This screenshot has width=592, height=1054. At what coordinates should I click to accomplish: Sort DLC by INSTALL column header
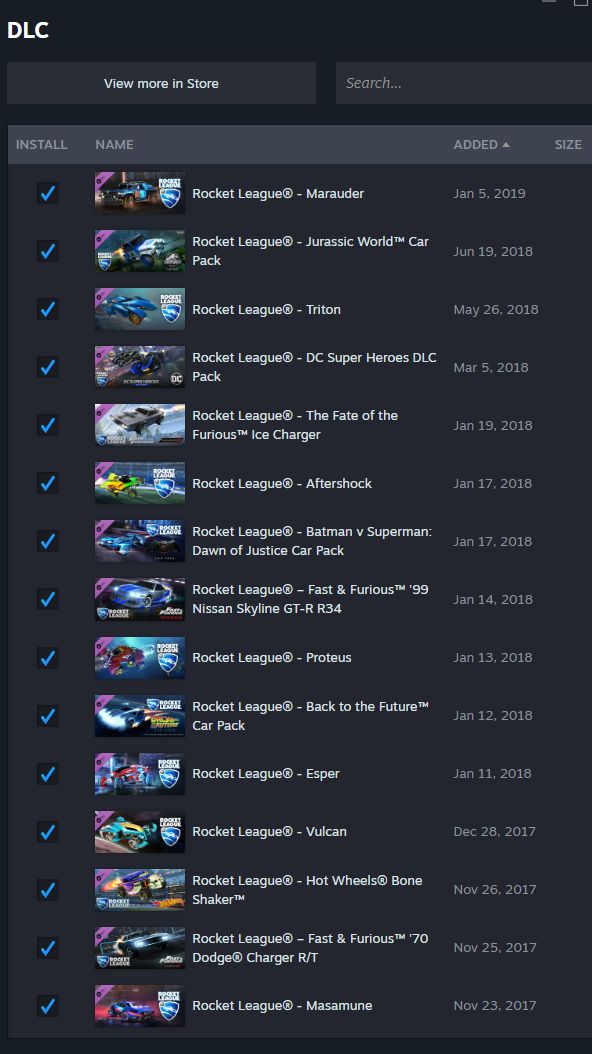click(42, 145)
